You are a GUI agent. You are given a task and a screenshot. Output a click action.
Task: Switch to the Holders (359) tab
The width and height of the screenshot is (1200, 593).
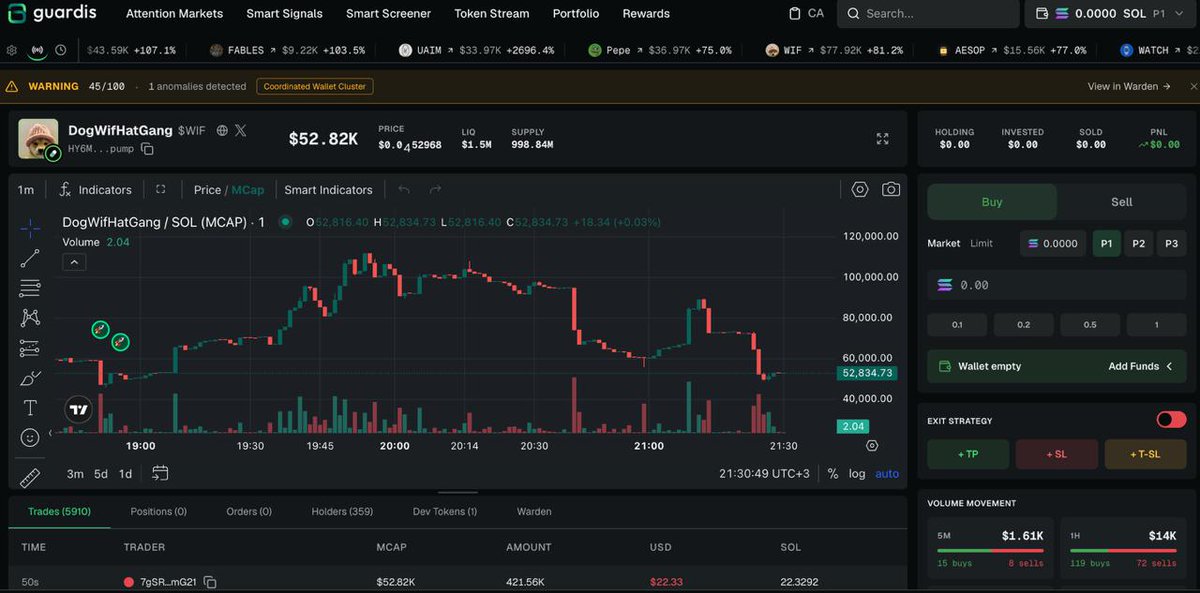pos(342,512)
